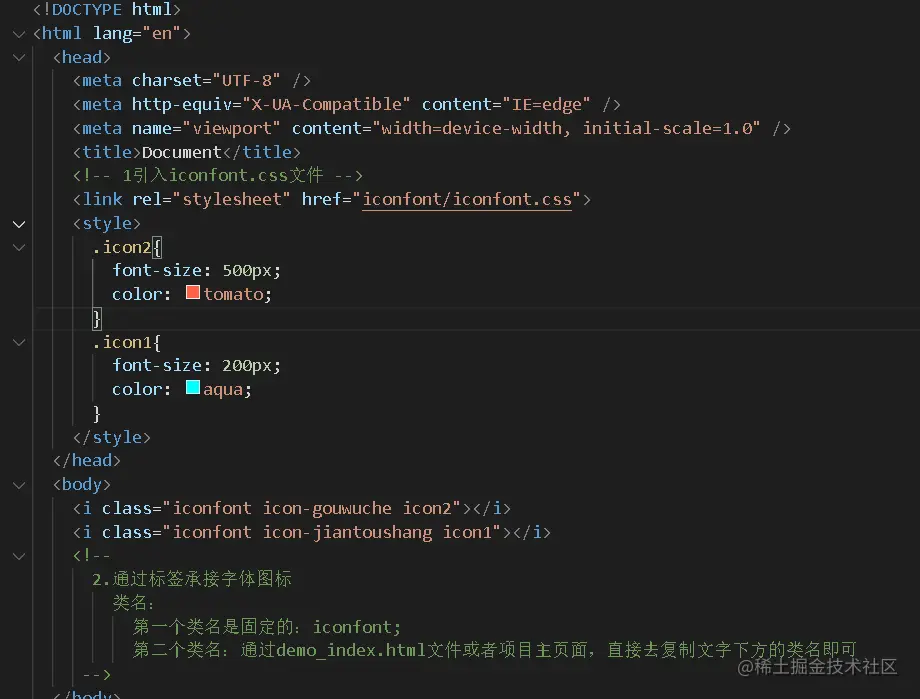Fold the .icon1 CSS rule chevron

coord(19,343)
